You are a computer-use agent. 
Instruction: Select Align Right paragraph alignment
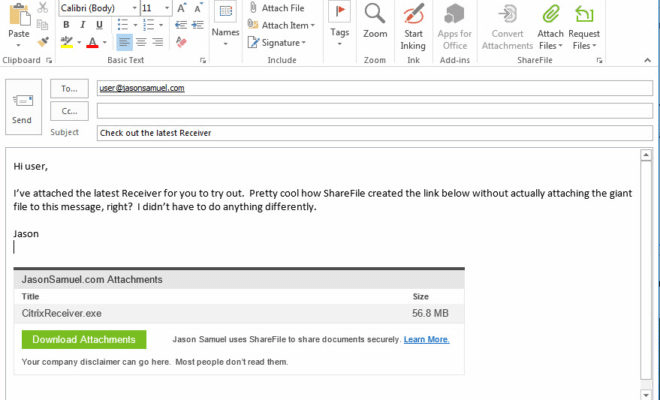(157, 42)
